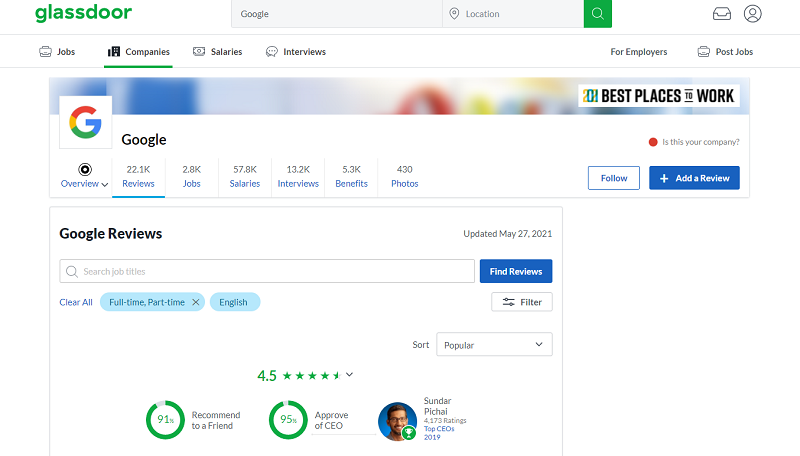Click the Google company logo

point(86,122)
